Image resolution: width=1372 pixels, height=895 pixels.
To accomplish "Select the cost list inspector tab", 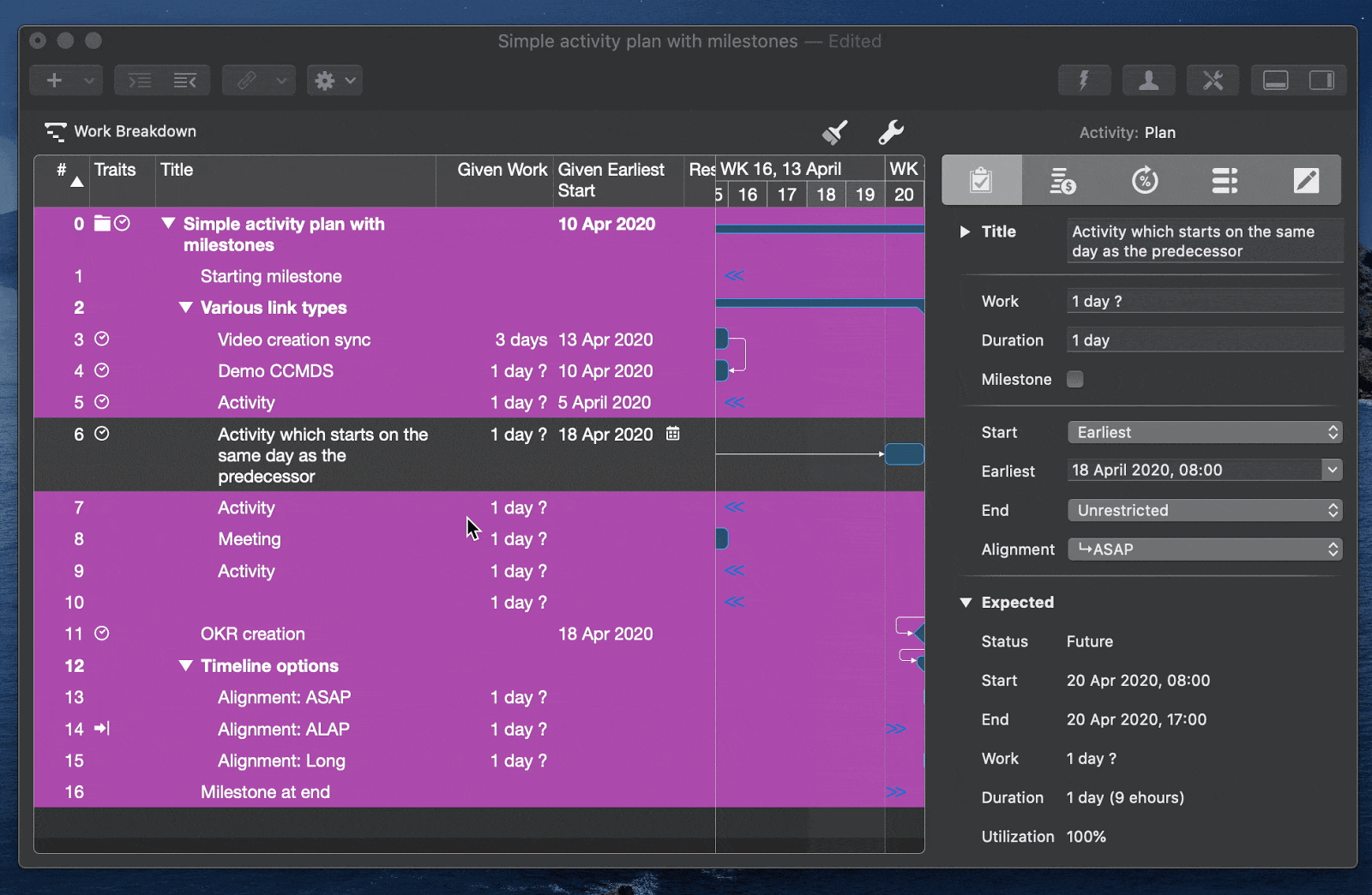I will [x=1062, y=180].
